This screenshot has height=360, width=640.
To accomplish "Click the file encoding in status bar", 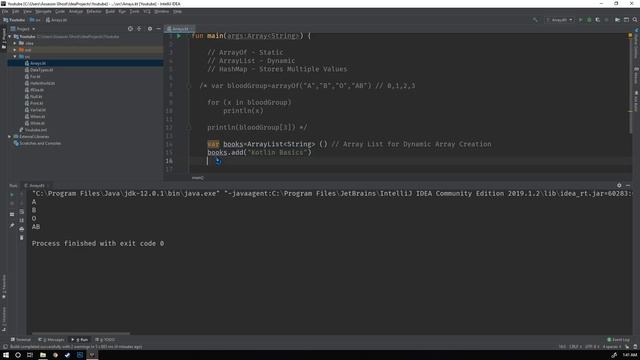I will coord(591,347).
